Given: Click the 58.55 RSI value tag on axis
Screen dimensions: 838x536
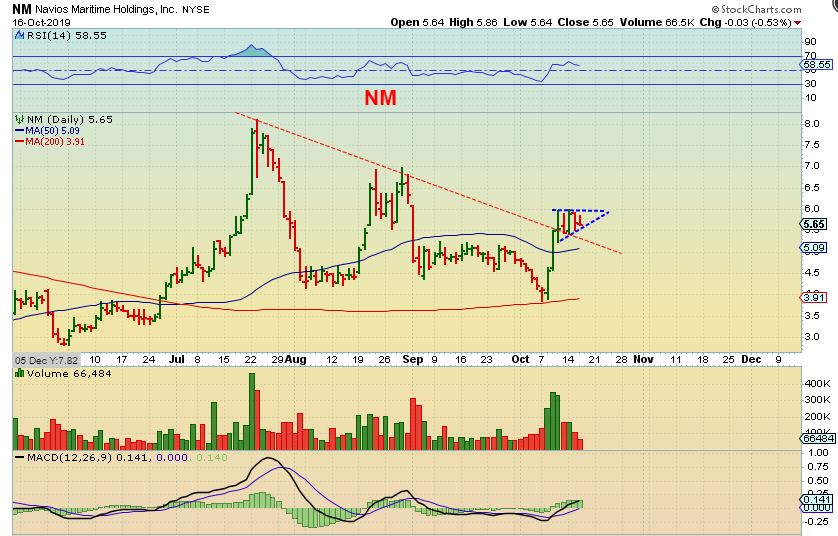Looking at the screenshot, I should pyautogui.click(x=817, y=65).
